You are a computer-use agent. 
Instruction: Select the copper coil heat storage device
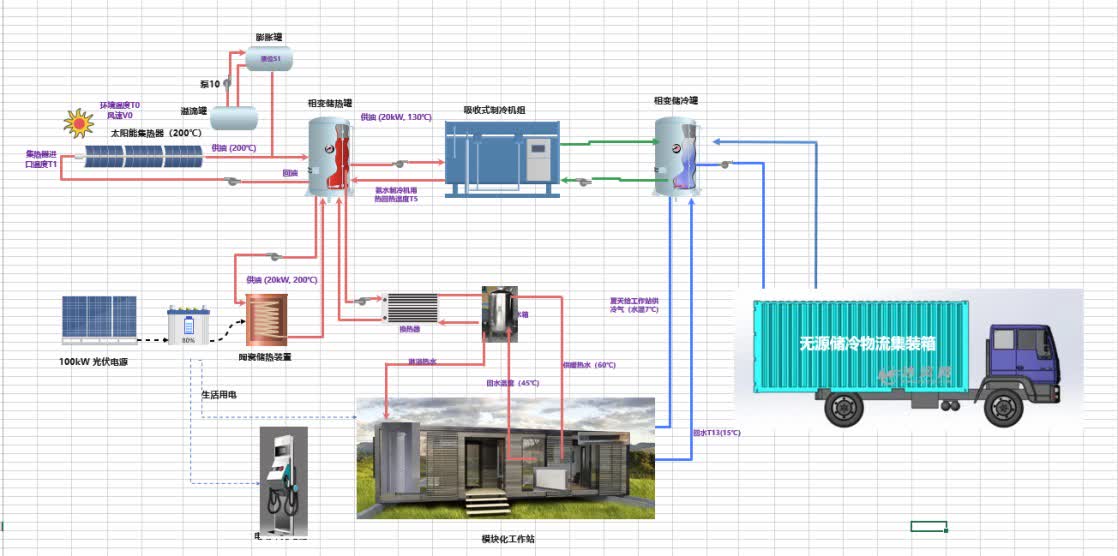pyautogui.click(x=267, y=320)
